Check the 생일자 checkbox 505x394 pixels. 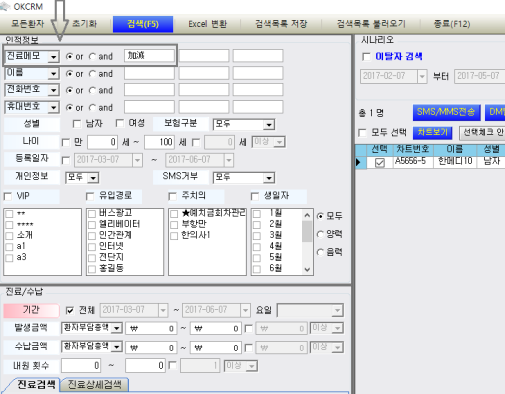point(255,196)
